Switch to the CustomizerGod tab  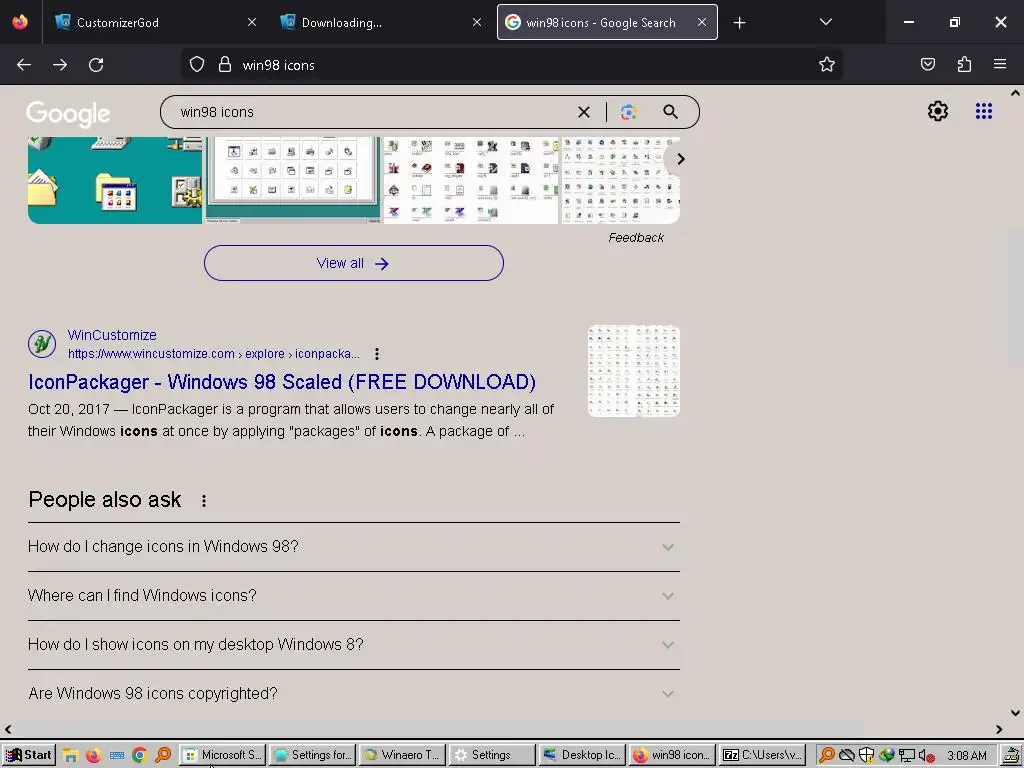pyautogui.click(x=155, y=22)
